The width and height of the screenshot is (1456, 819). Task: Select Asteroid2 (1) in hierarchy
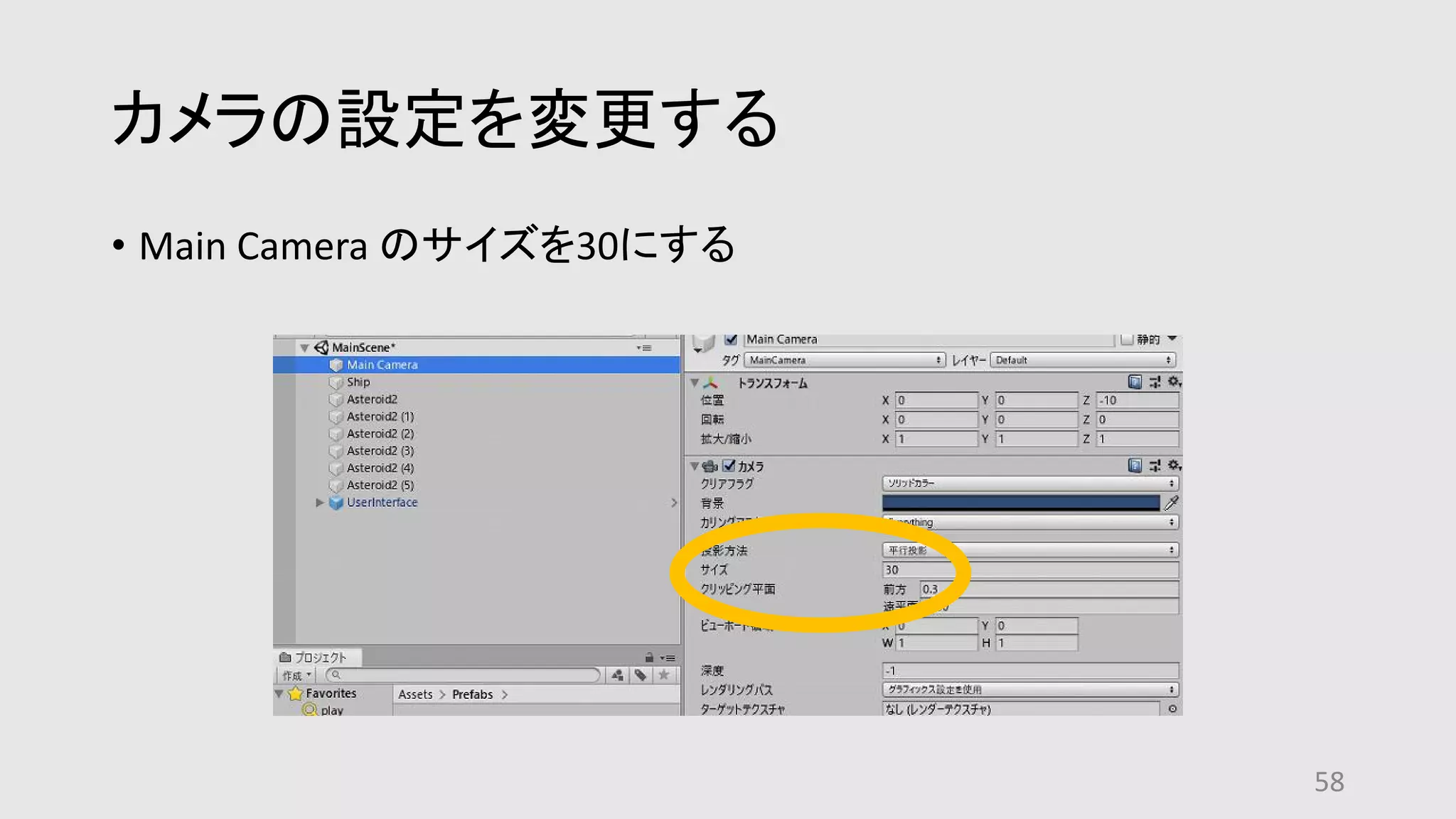pyautogui.click(x=380, y=416)
